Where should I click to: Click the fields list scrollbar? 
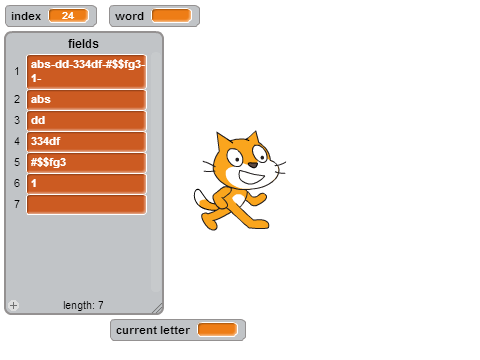pos(155,172)
